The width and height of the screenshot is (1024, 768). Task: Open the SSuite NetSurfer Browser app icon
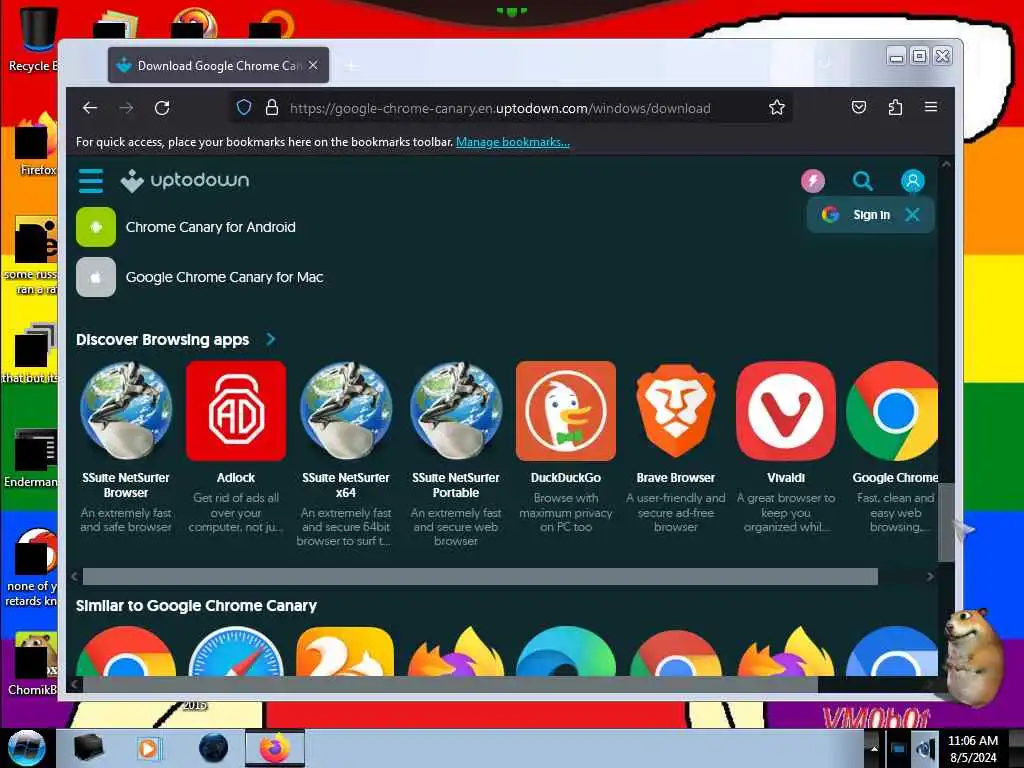click(x=126, y=411)
